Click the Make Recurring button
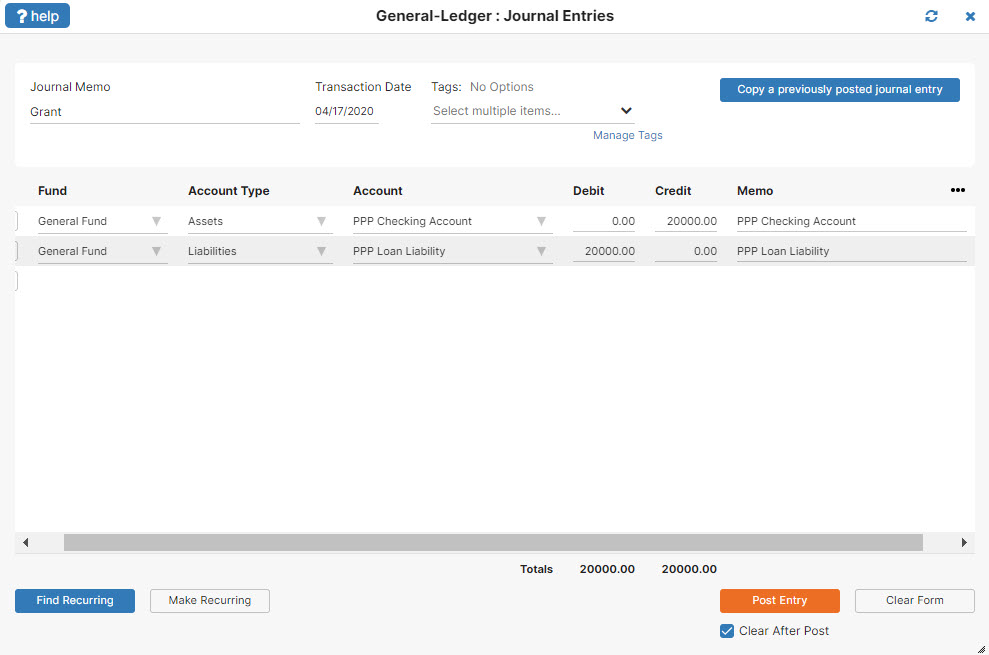The image size is (989, 655). click(209, 601)
